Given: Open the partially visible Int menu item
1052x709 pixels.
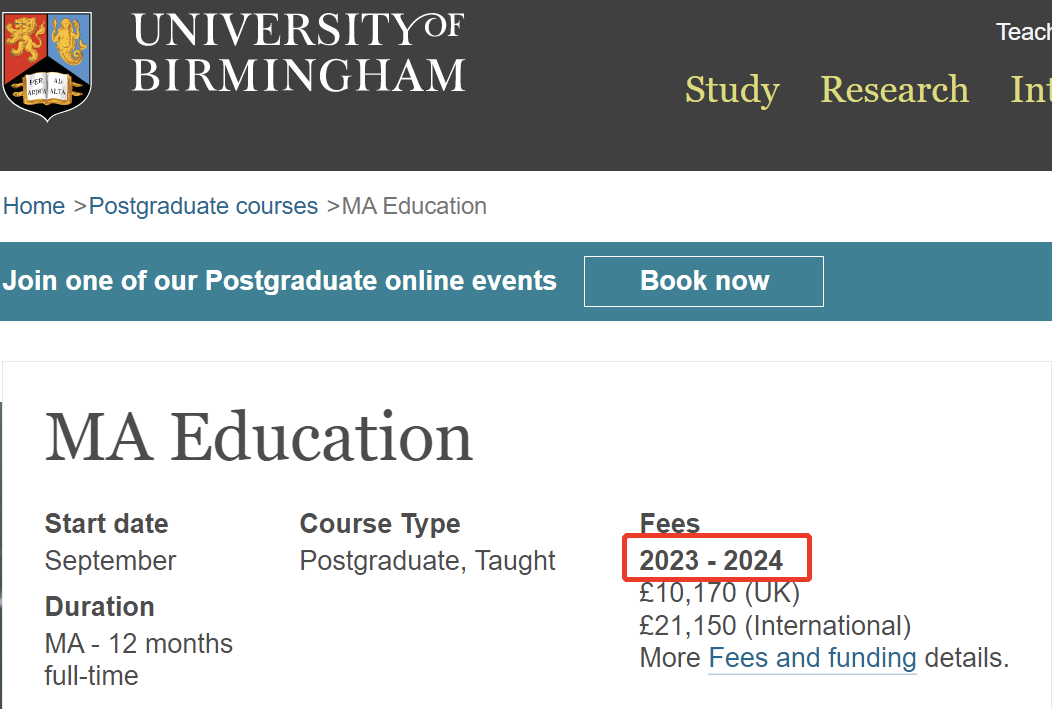Looking at the screenshot, I should coord(1031,89).
